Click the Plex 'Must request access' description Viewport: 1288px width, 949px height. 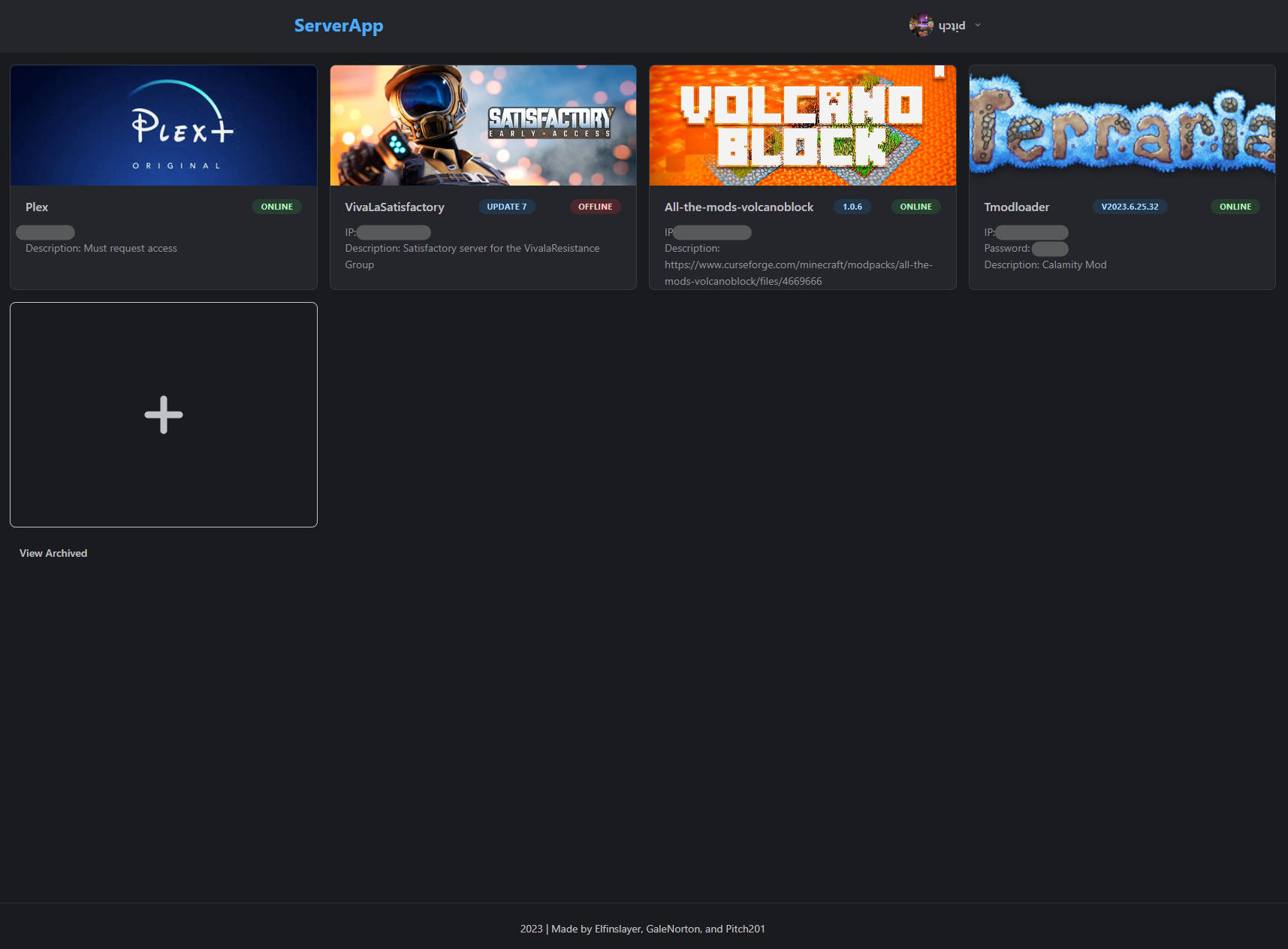(101, 248)
